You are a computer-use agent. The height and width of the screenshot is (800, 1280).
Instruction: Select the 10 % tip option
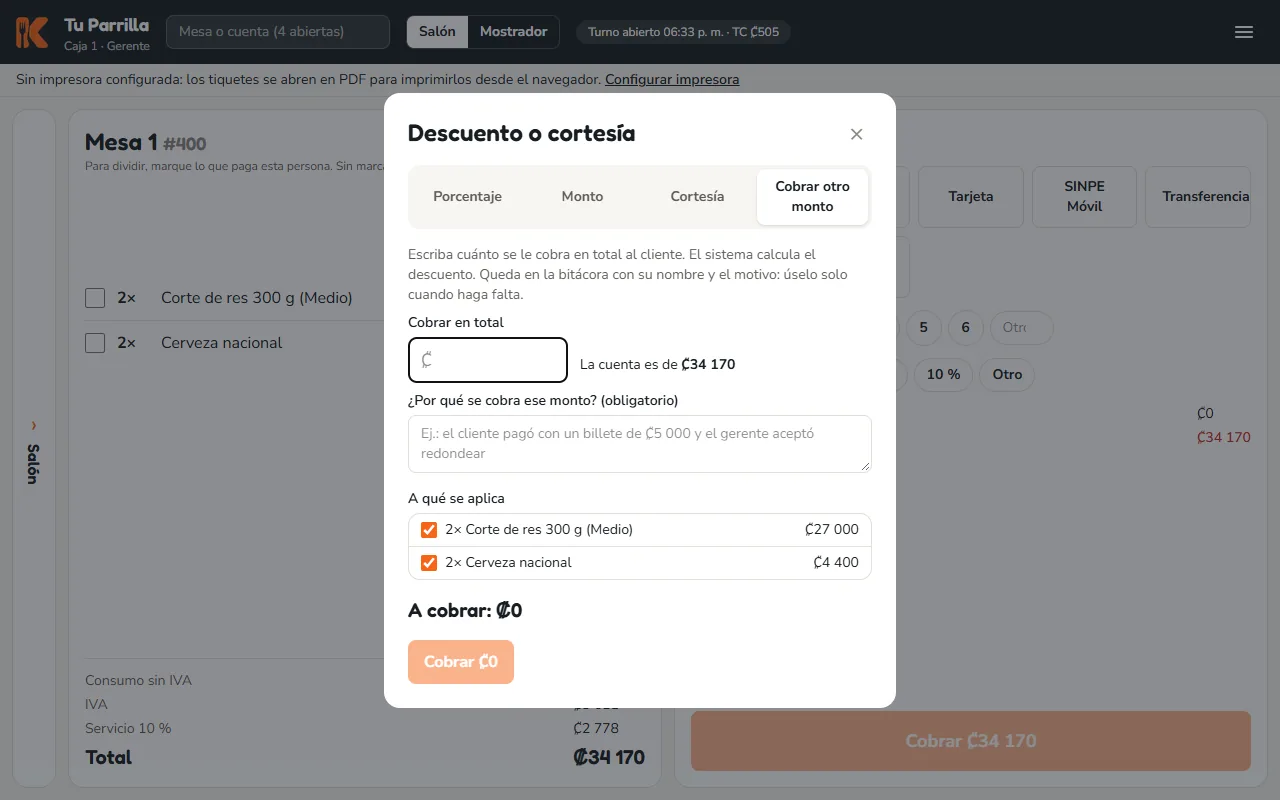tap(943, 374)
